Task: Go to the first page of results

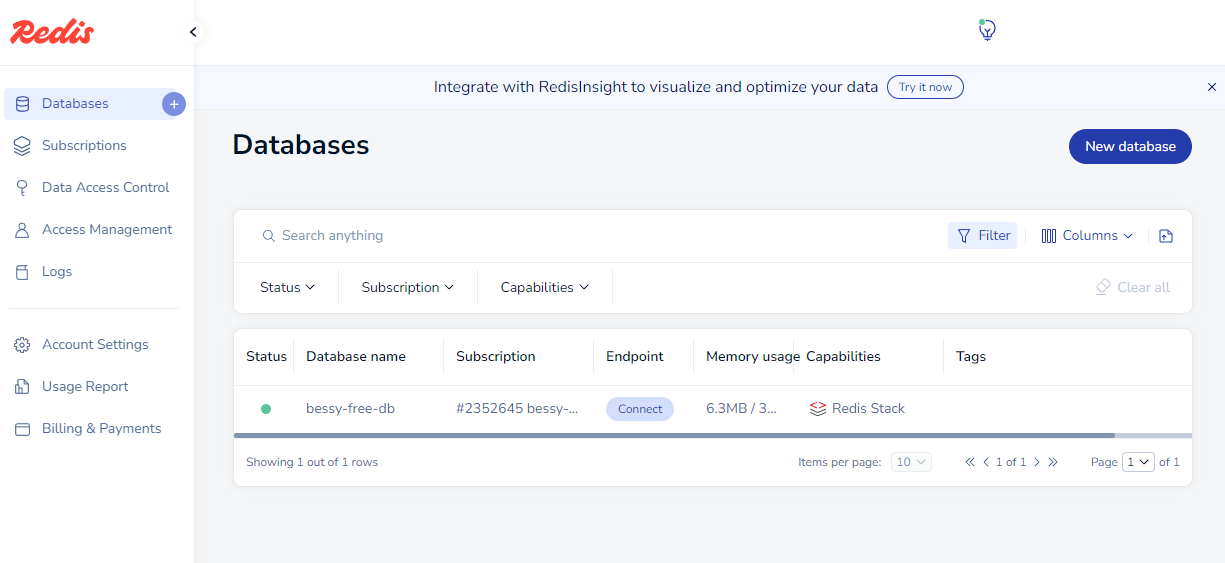Action: [x=970, y=462]
